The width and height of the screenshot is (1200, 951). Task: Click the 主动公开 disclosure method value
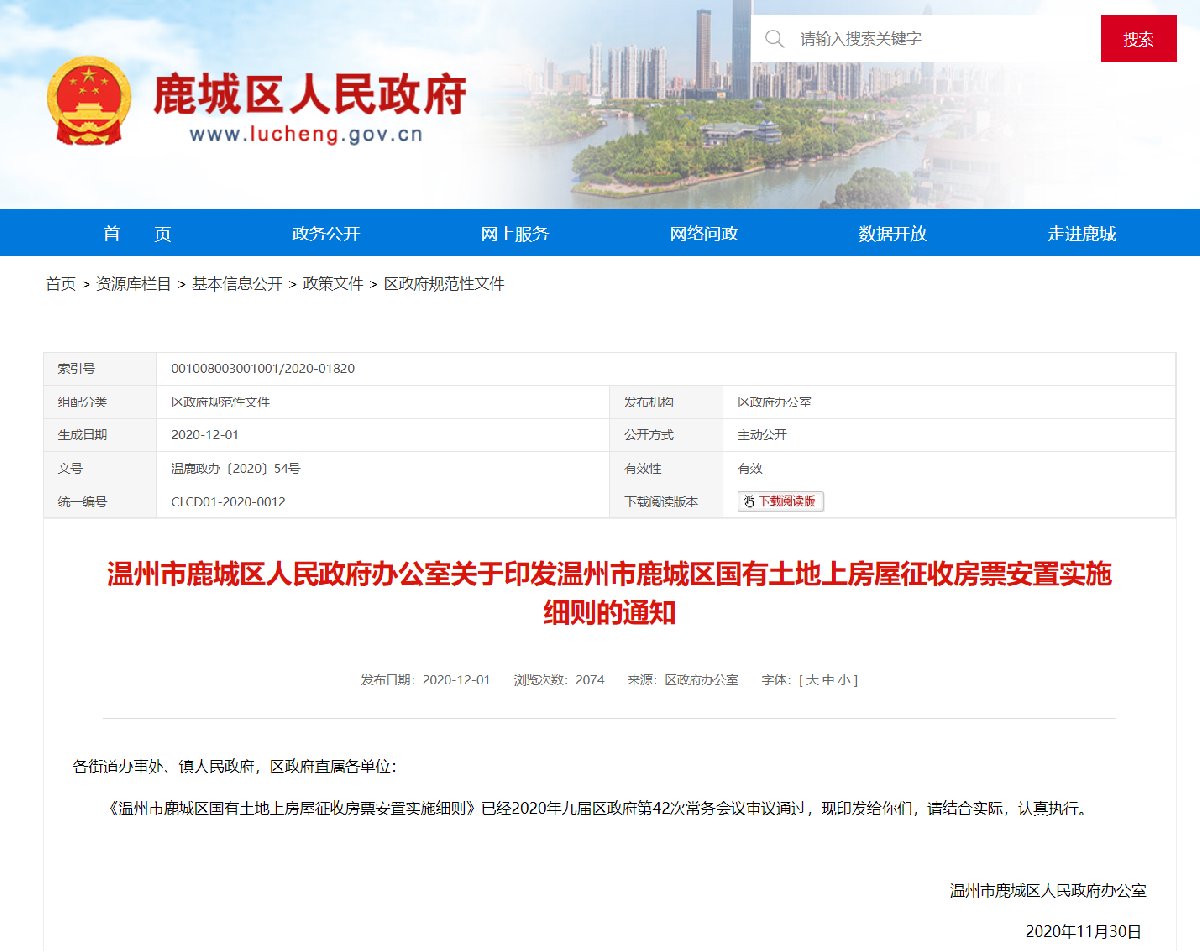762,435
